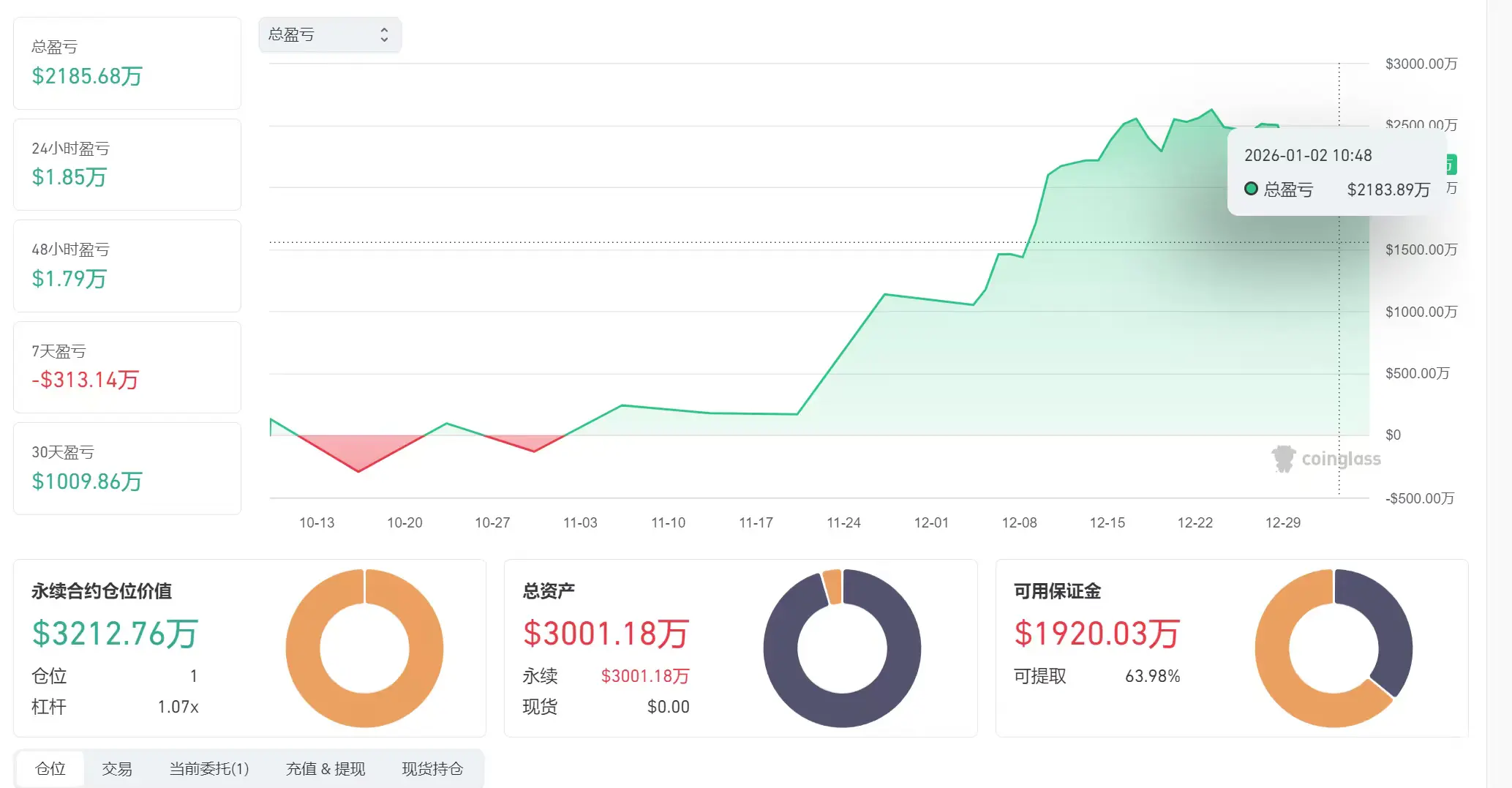Click the 可用保证金 card heading
This screenshot has width=1512, height=788.
(1057, 591)
